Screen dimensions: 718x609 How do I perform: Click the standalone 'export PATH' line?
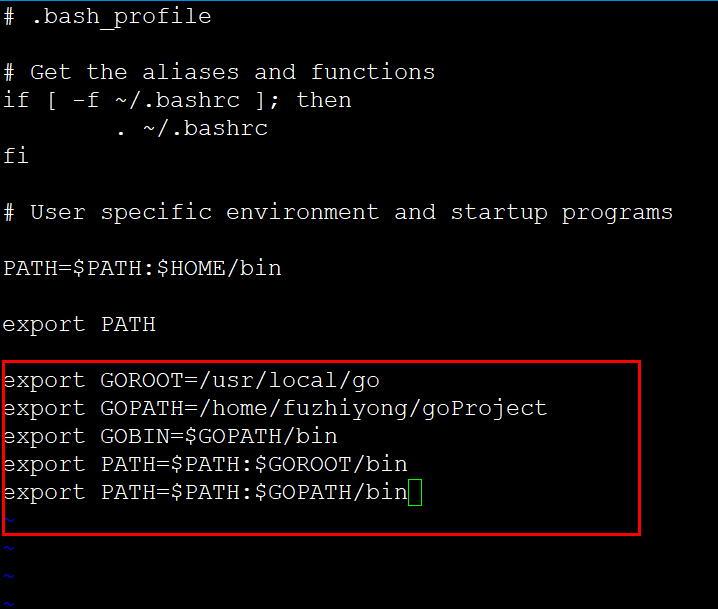79,325
